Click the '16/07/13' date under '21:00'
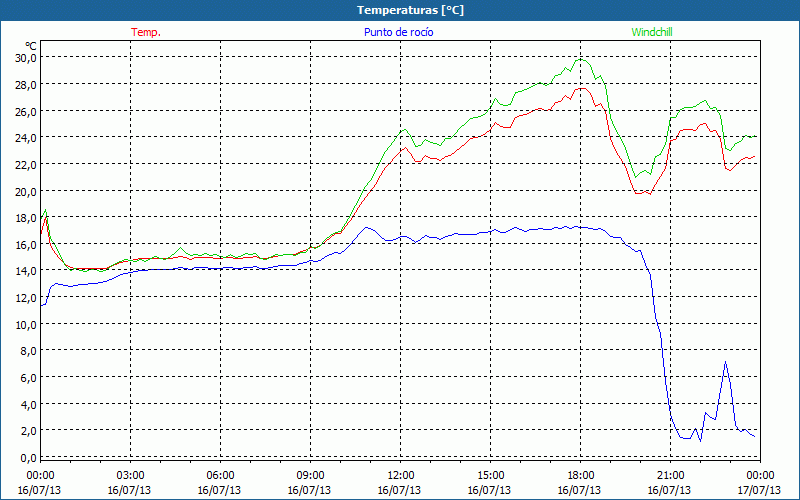This screenshot has width=800, height=500. [x=669, y=490]
